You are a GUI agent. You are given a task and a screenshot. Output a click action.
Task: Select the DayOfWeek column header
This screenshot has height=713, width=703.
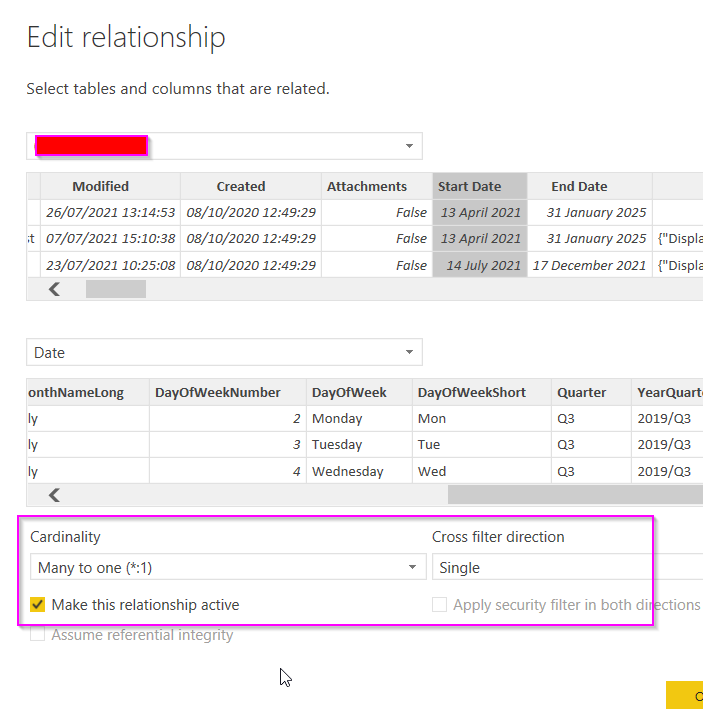coord(359,392)
